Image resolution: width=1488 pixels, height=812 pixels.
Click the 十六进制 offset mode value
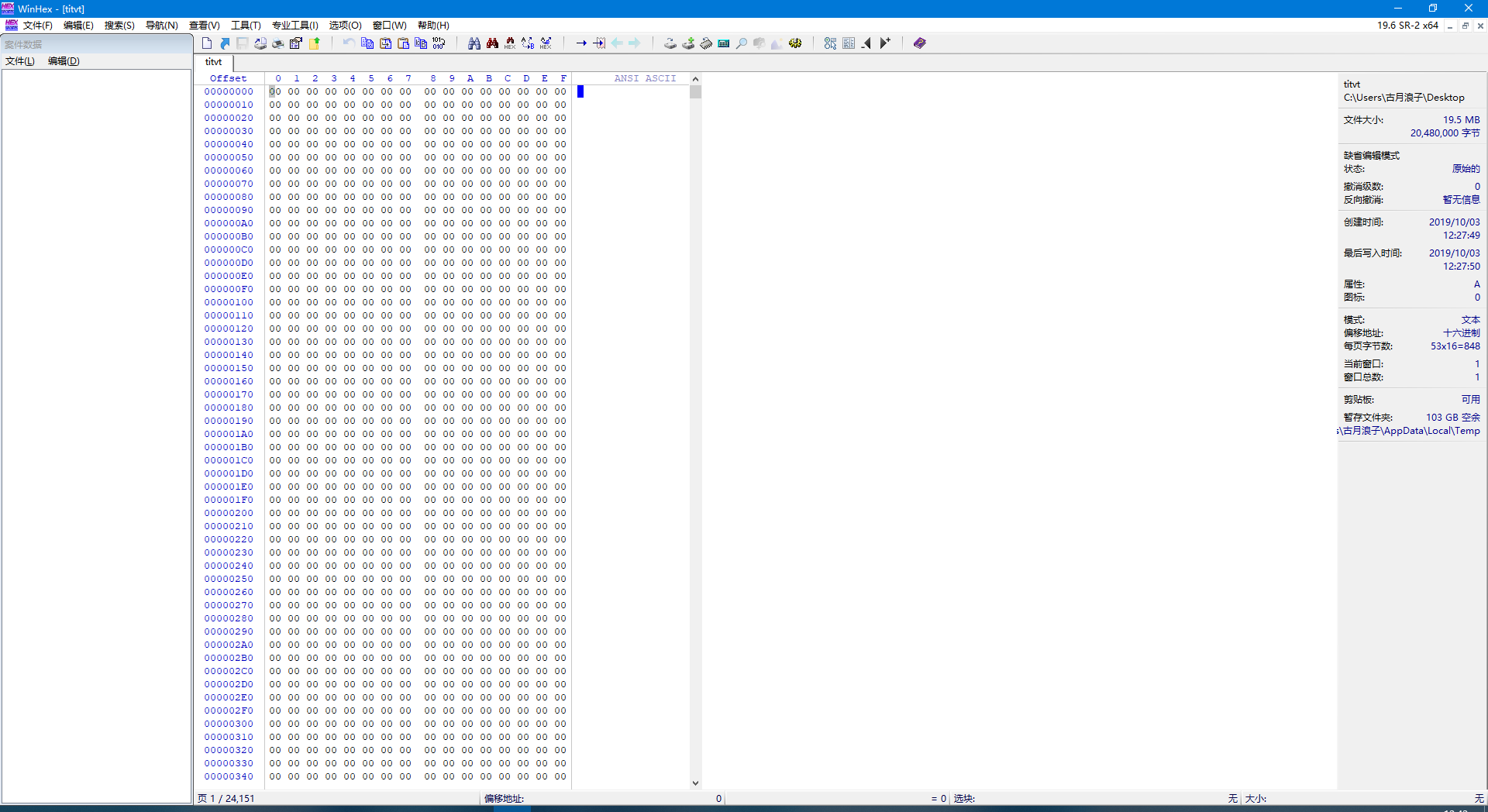pos(1461,333)
